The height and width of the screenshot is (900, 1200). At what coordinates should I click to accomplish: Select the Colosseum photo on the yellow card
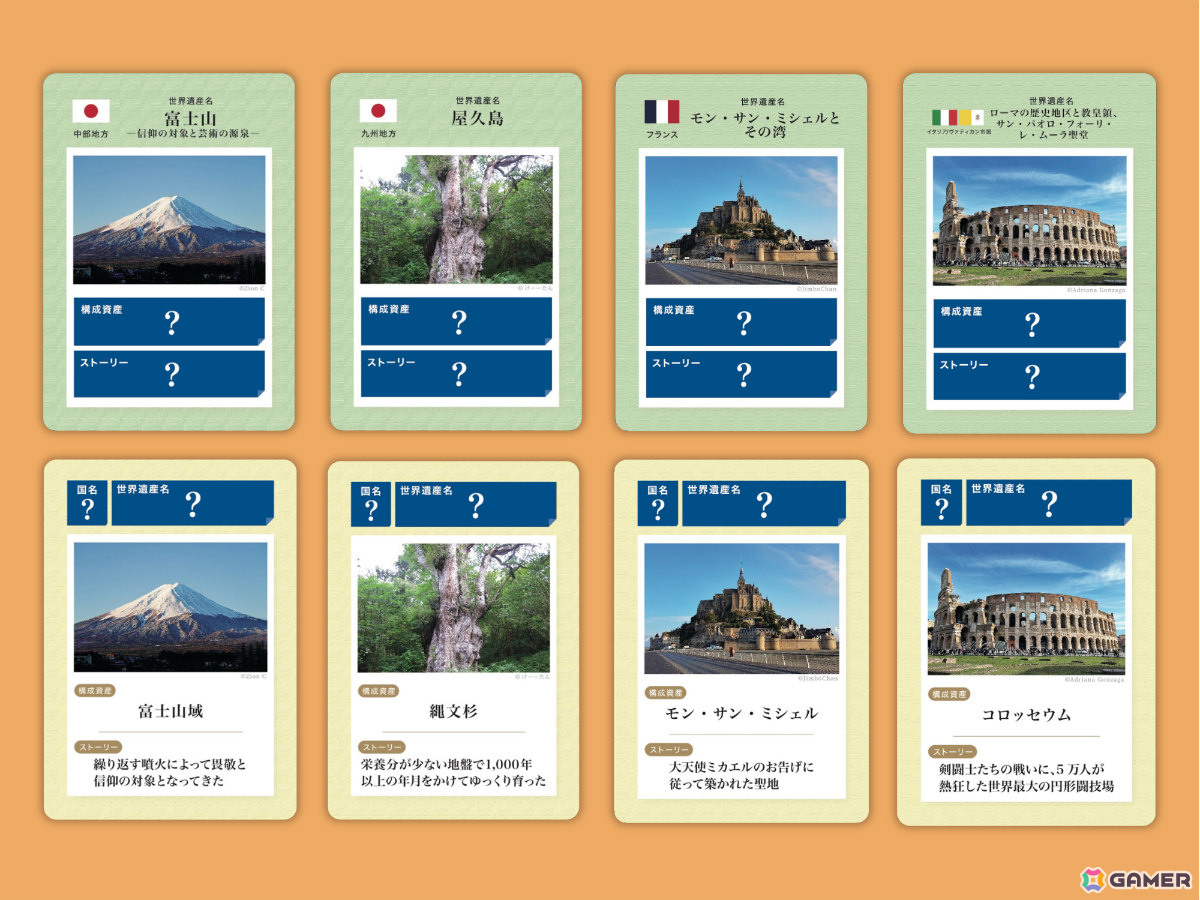click(x=1026, y=608)
